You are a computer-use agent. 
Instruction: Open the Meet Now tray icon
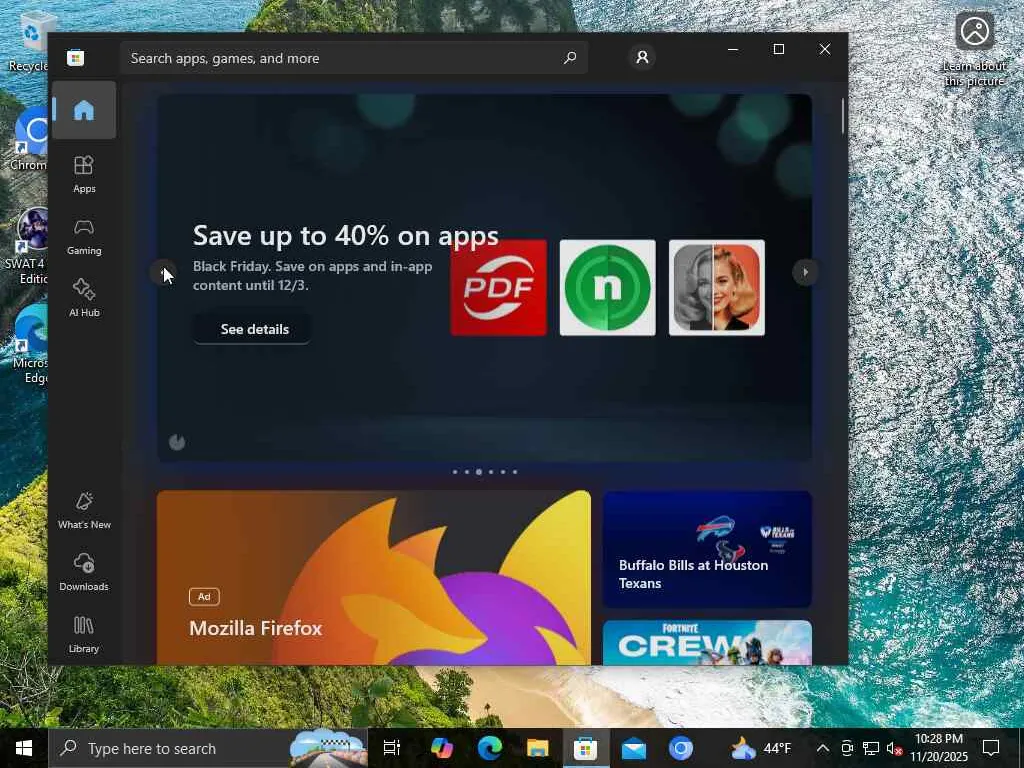pos(847,748)
